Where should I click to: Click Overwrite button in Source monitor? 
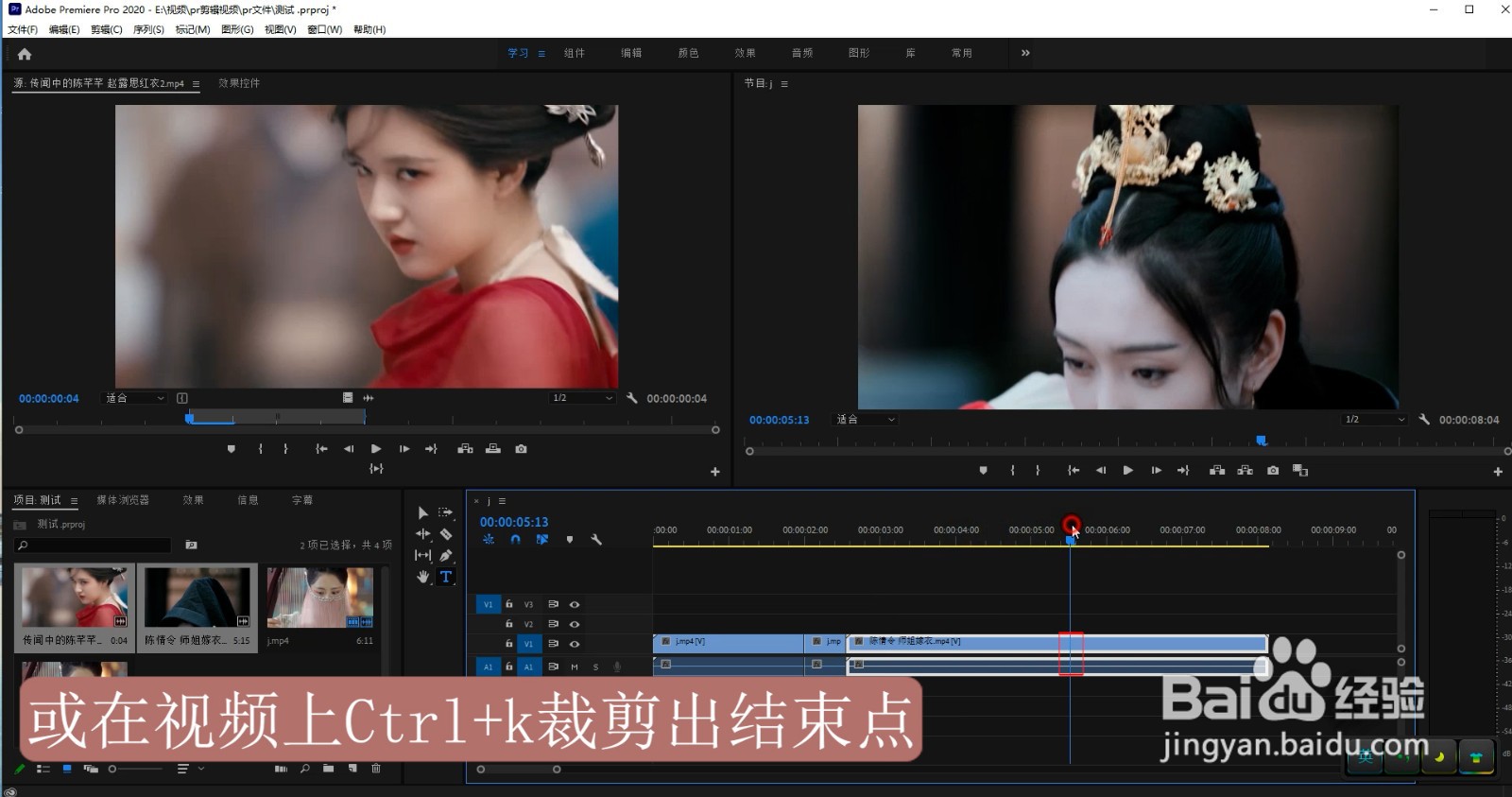point(492,449)
